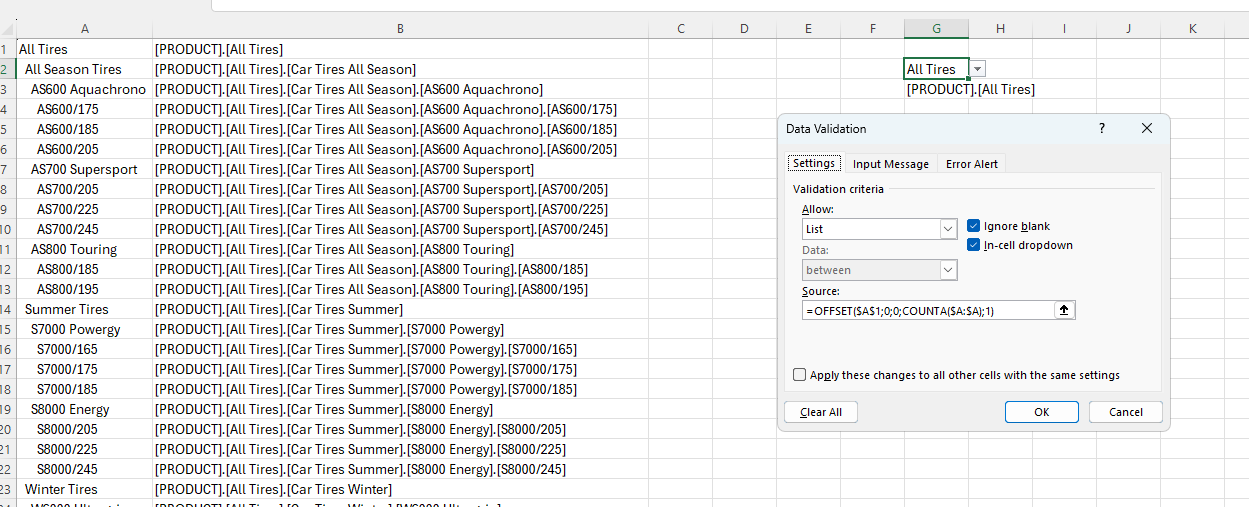The width and height of the screenshot is (1249, 507).
Task: Click cell AS600/185 in column A
Action: [x=84, y=129]
